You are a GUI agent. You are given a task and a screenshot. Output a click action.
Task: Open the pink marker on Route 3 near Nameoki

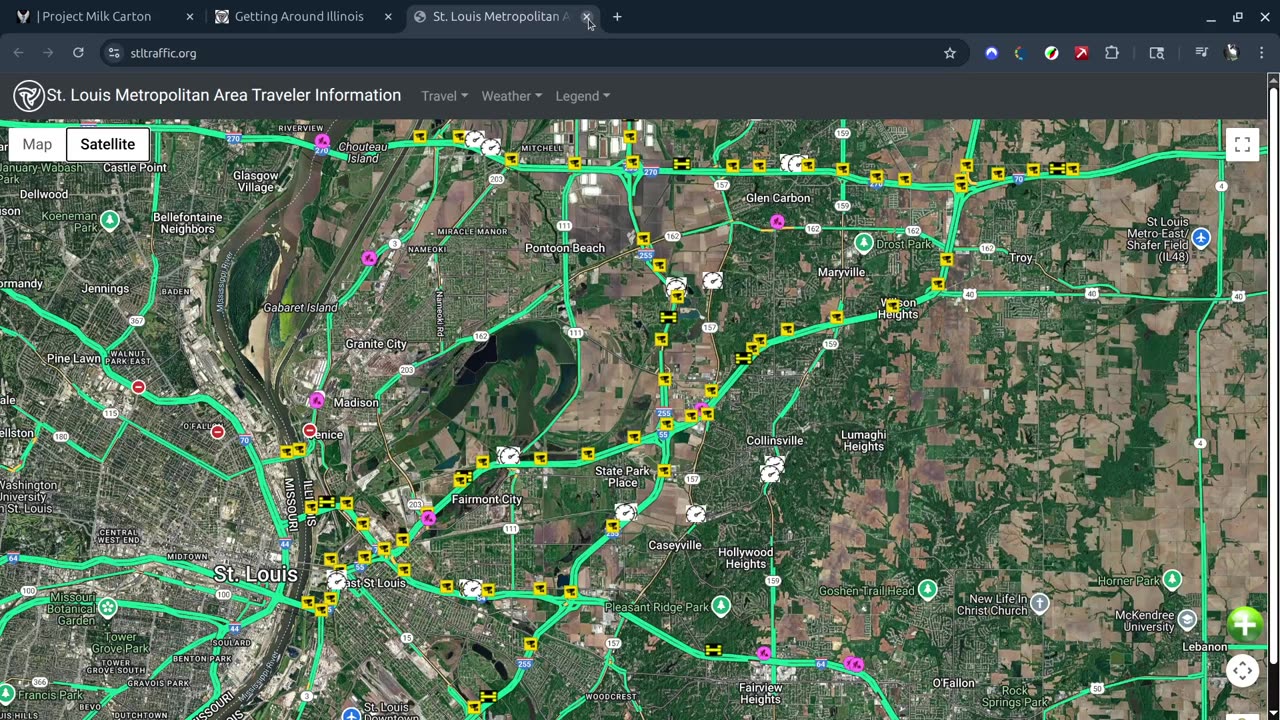coord(369,258)
